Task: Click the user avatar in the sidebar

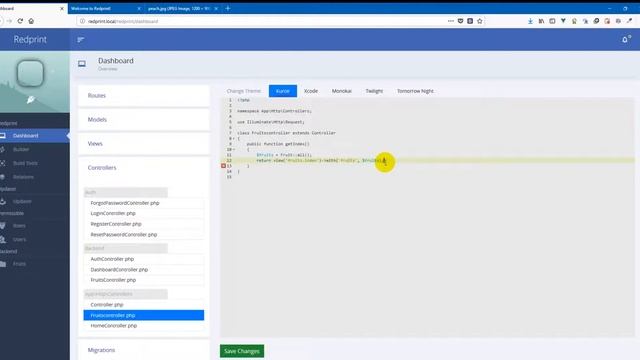Action: [x=30, y=73]
